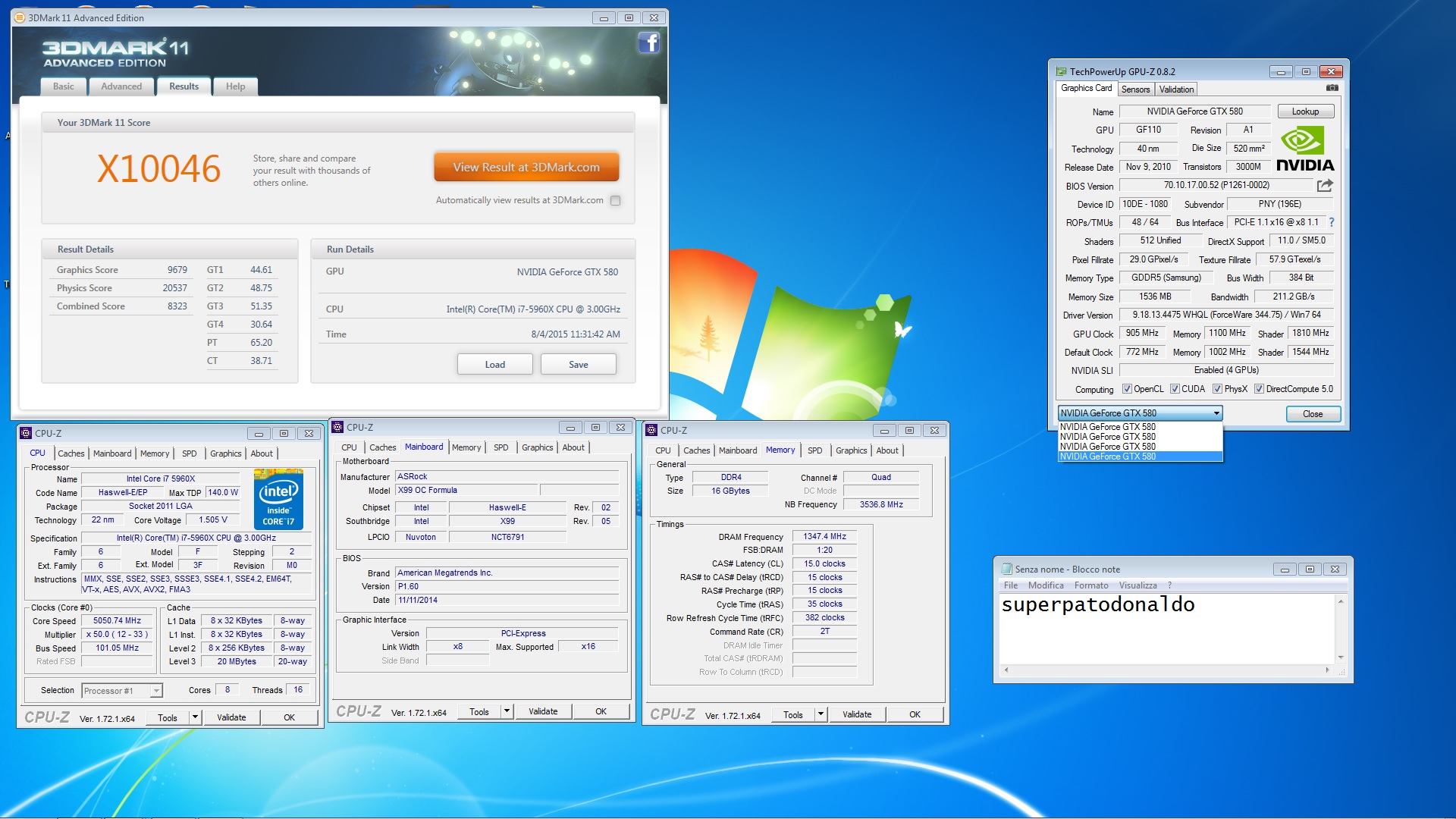Toggle the CUDA checkbox in GPU-Z
The image size is (1456, 819).
coord(1175,389)
